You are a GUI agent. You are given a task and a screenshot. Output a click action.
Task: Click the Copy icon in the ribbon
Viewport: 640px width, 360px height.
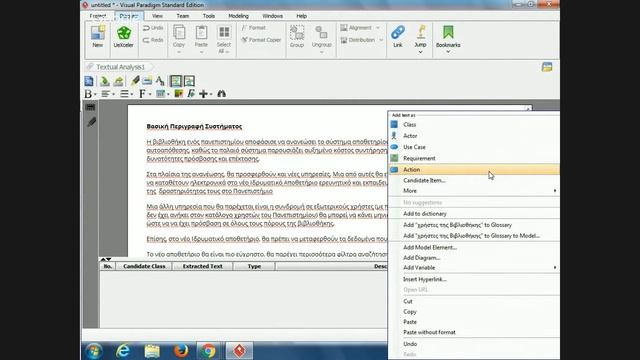pos(179,33)
